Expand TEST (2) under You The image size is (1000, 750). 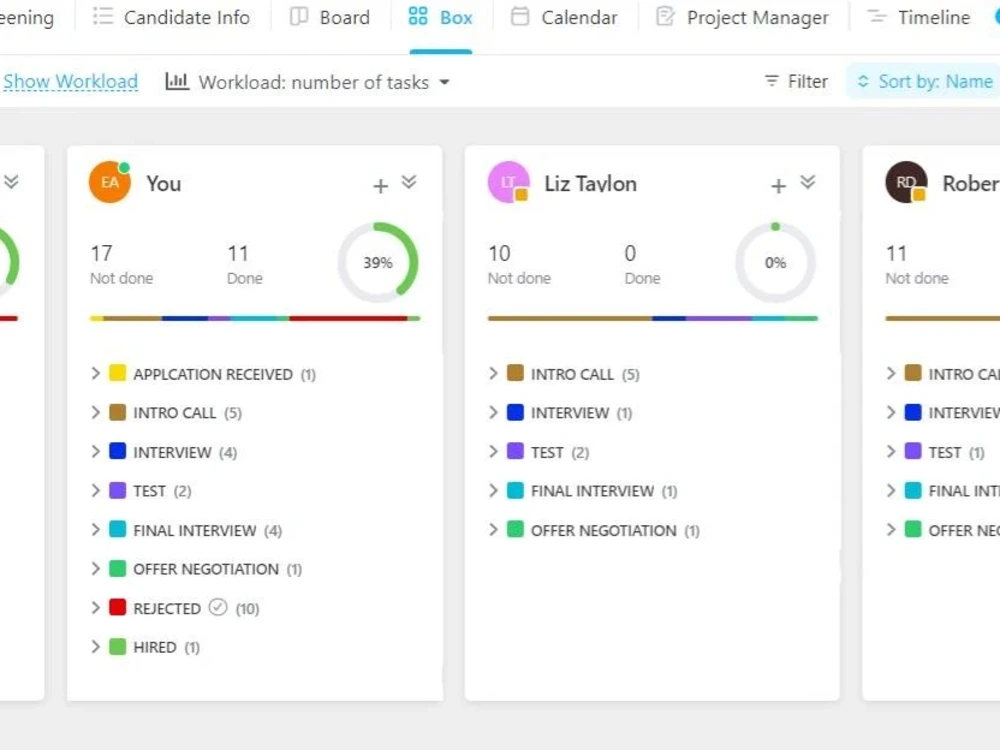pos(95,490)
